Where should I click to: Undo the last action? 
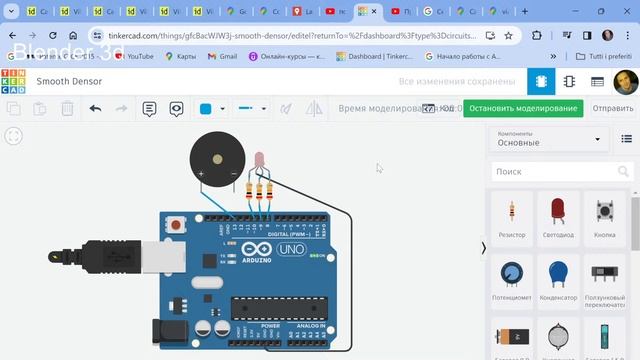tap(95, 109)
